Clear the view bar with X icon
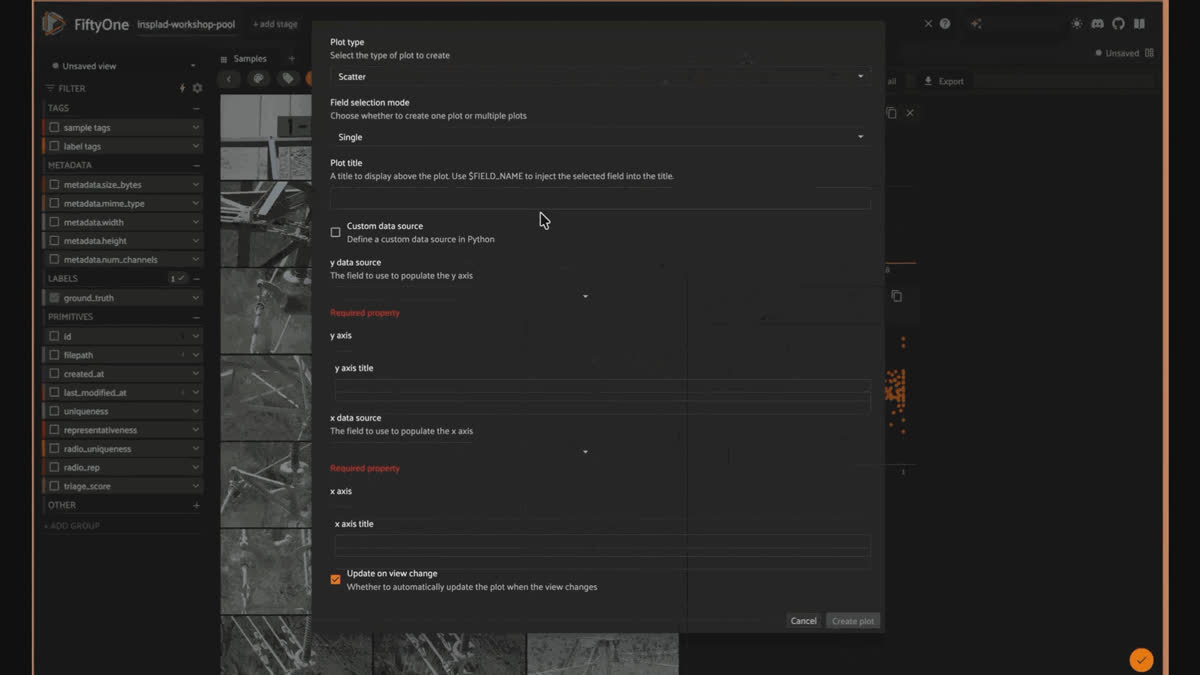The height and width of the screenshot is (675, 1200). tap(928, 24)
